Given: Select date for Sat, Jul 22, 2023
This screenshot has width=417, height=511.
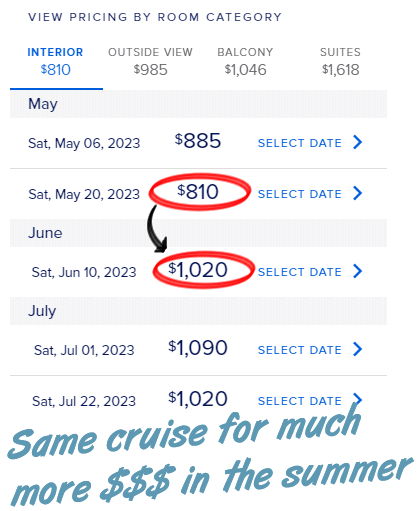Looking at the screenshot, I should (300, 401).
